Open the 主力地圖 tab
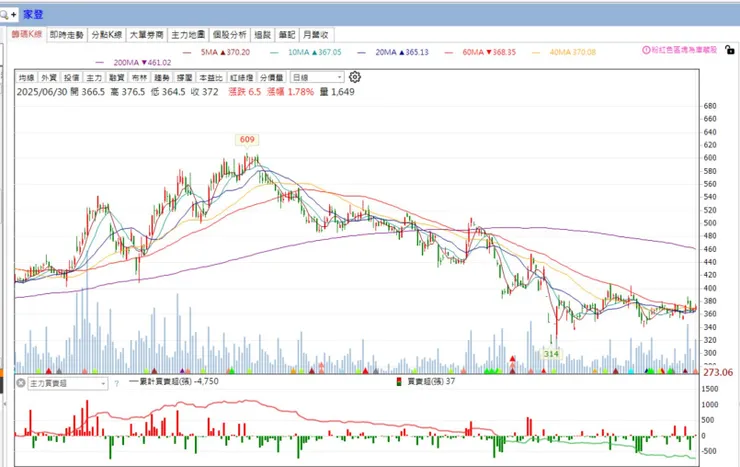This screenshot has width=740, height=467. pyautogui.click(x=188, y=34)
